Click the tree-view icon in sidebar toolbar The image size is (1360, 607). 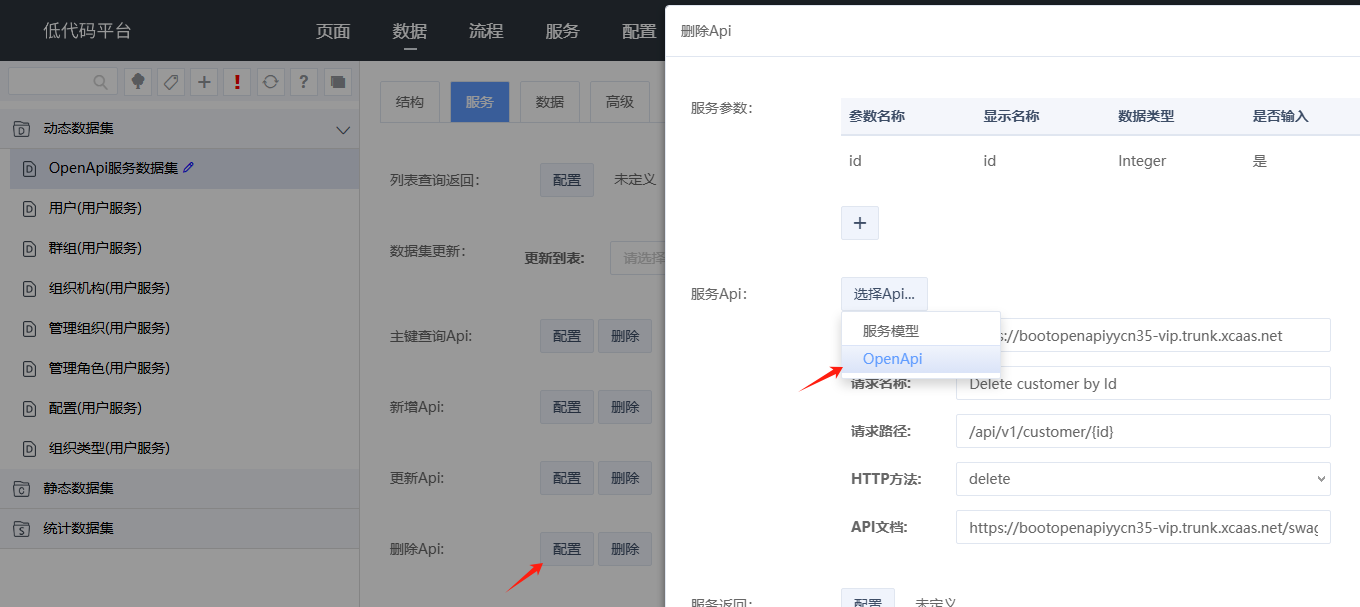(x=138, y=82)
